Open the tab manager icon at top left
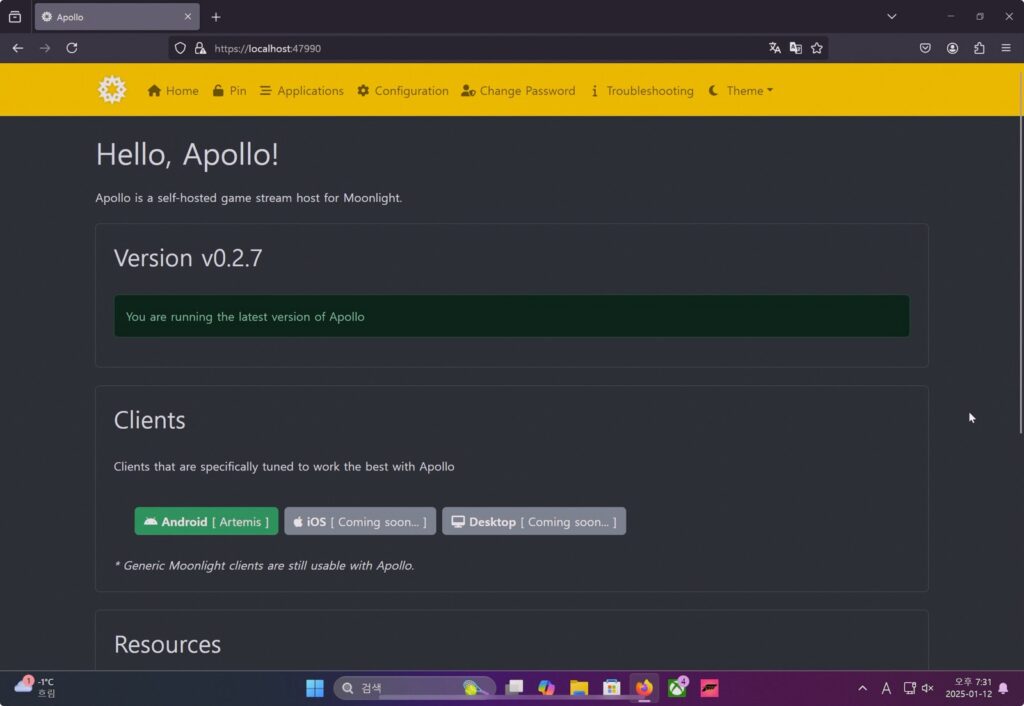The image size is (1024, 706). pyautogui.click(x=15, y=17)
